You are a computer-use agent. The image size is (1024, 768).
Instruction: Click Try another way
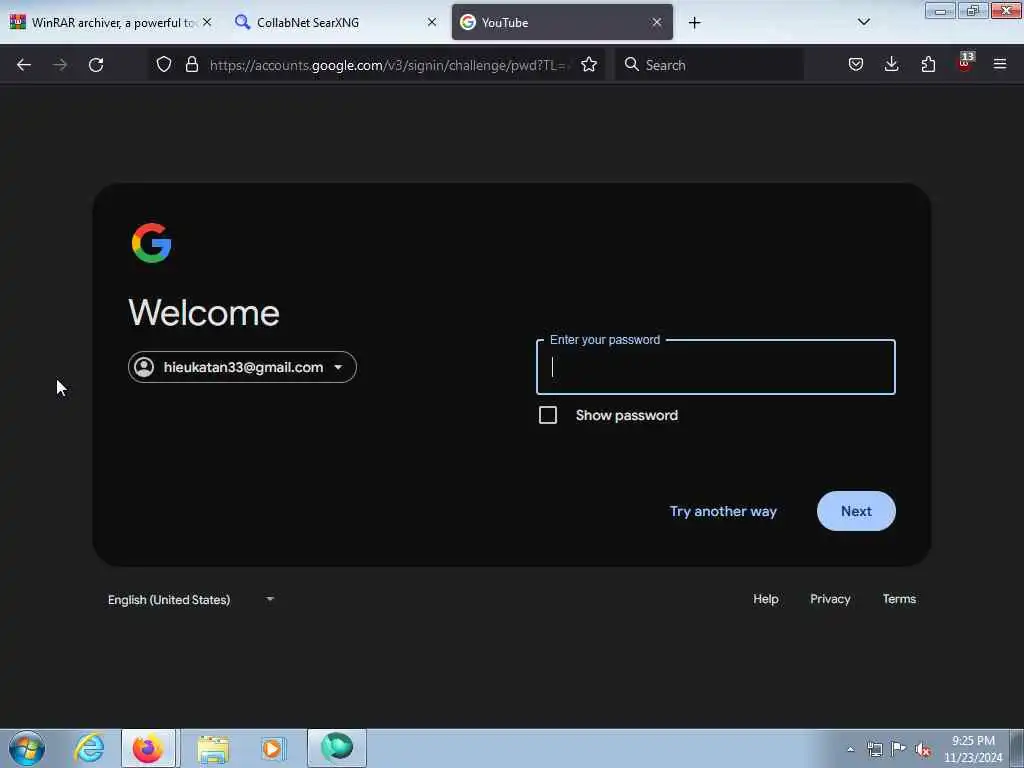tap(723, 511)
